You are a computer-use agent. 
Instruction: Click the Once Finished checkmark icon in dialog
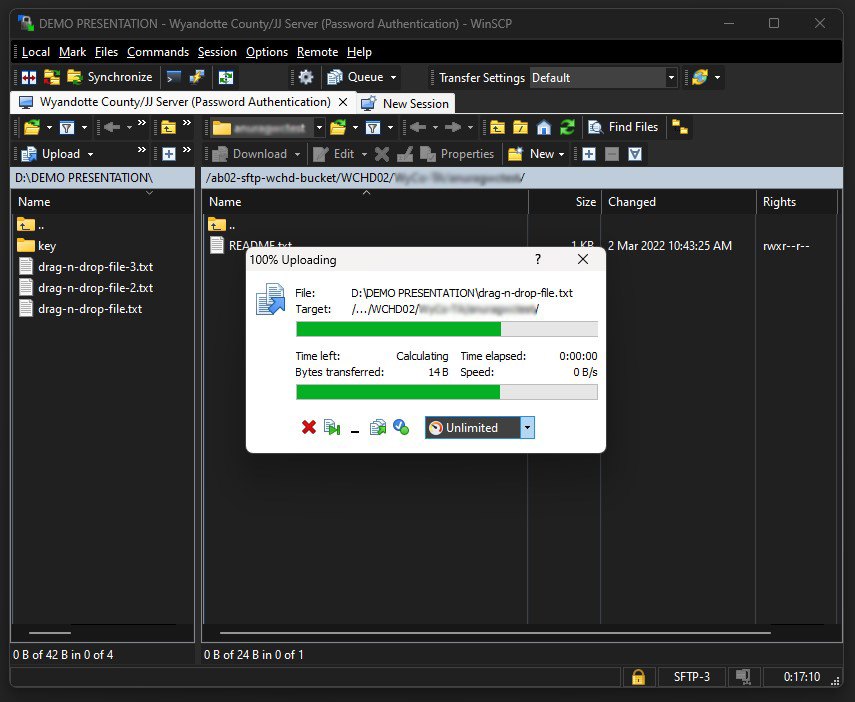[x=401, y=427]
